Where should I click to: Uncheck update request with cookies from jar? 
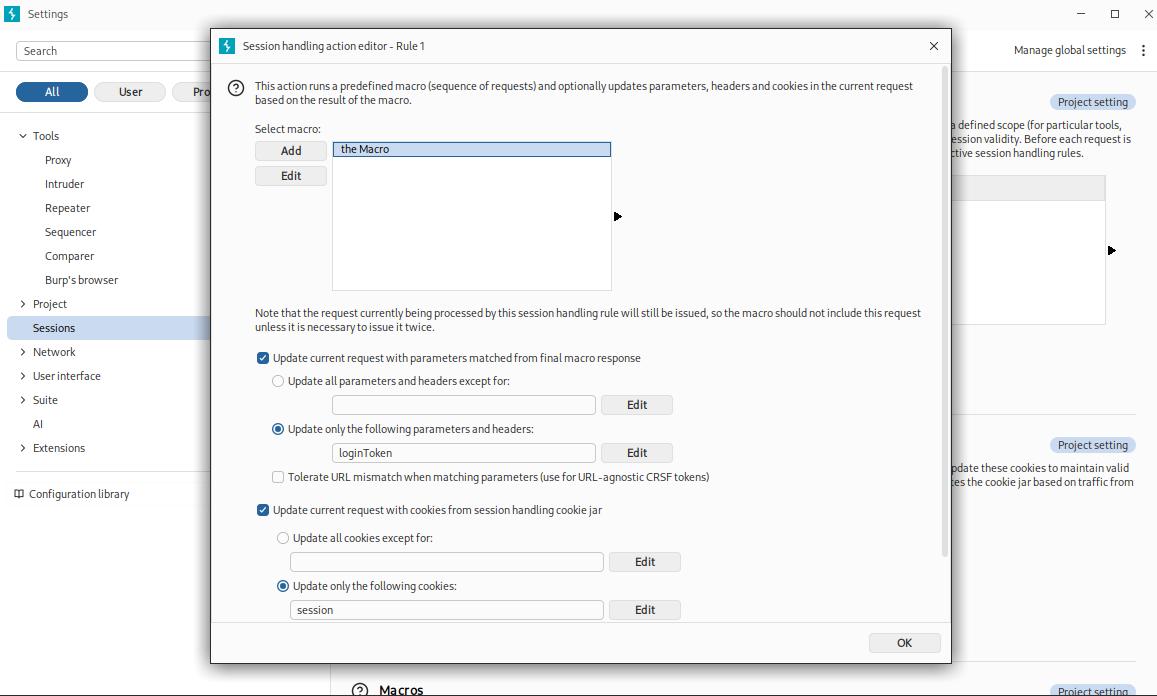tap(263, 510)
